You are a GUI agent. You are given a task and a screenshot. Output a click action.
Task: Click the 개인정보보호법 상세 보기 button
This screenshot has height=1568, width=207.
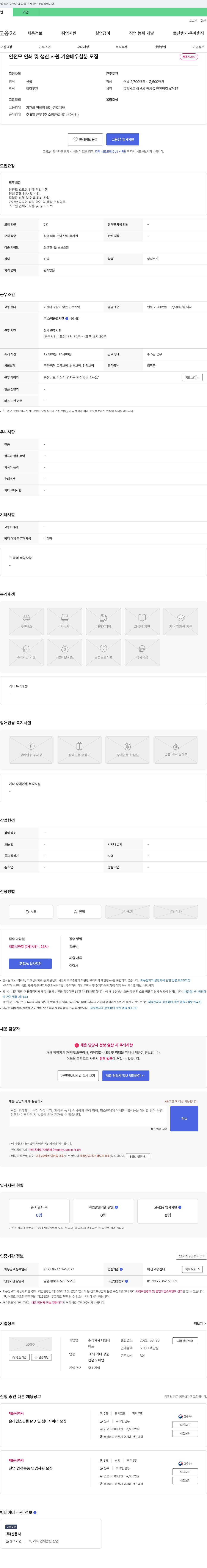78,1076
